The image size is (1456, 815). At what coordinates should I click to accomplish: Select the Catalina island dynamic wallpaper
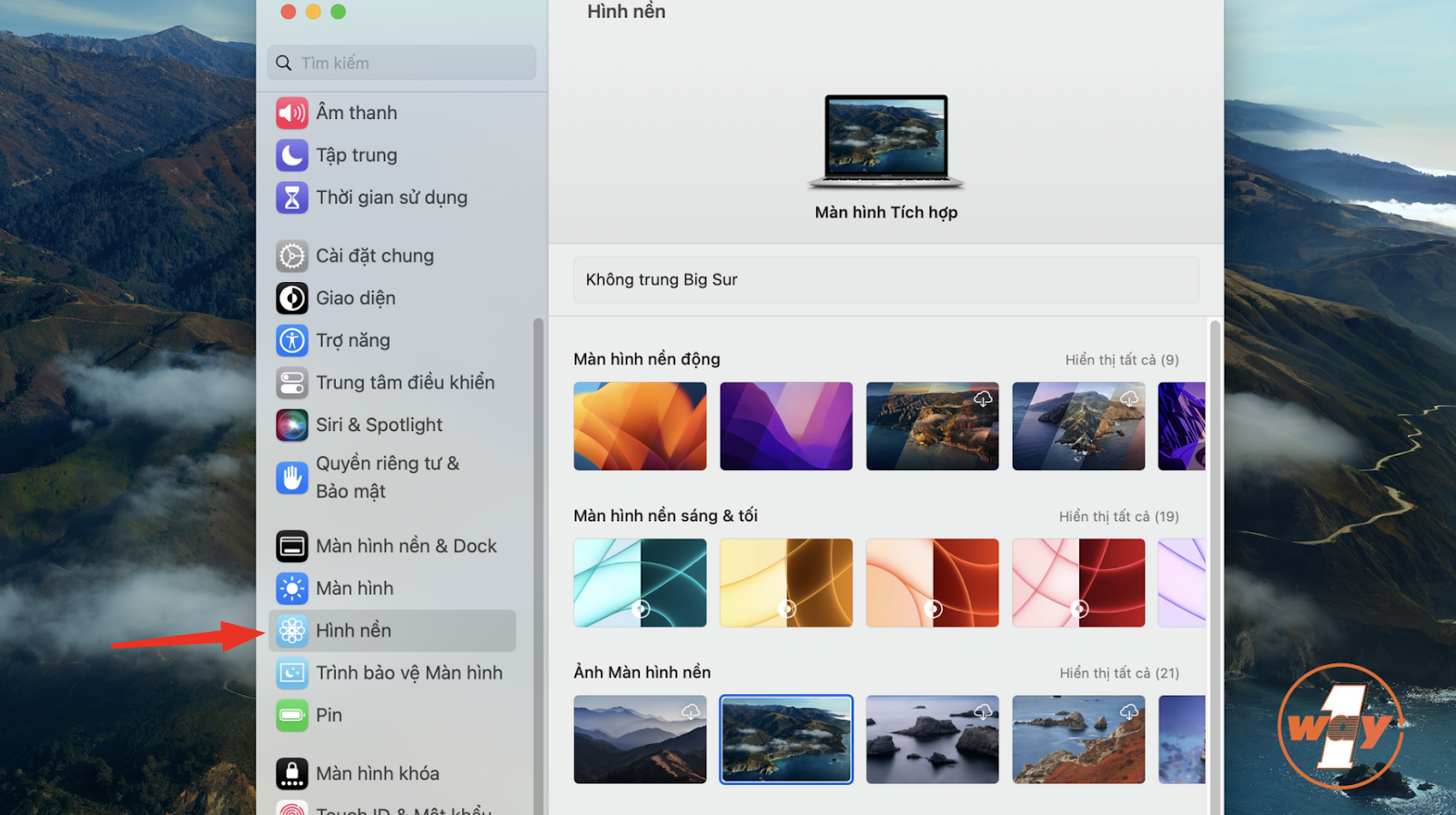coord(1078,426)
